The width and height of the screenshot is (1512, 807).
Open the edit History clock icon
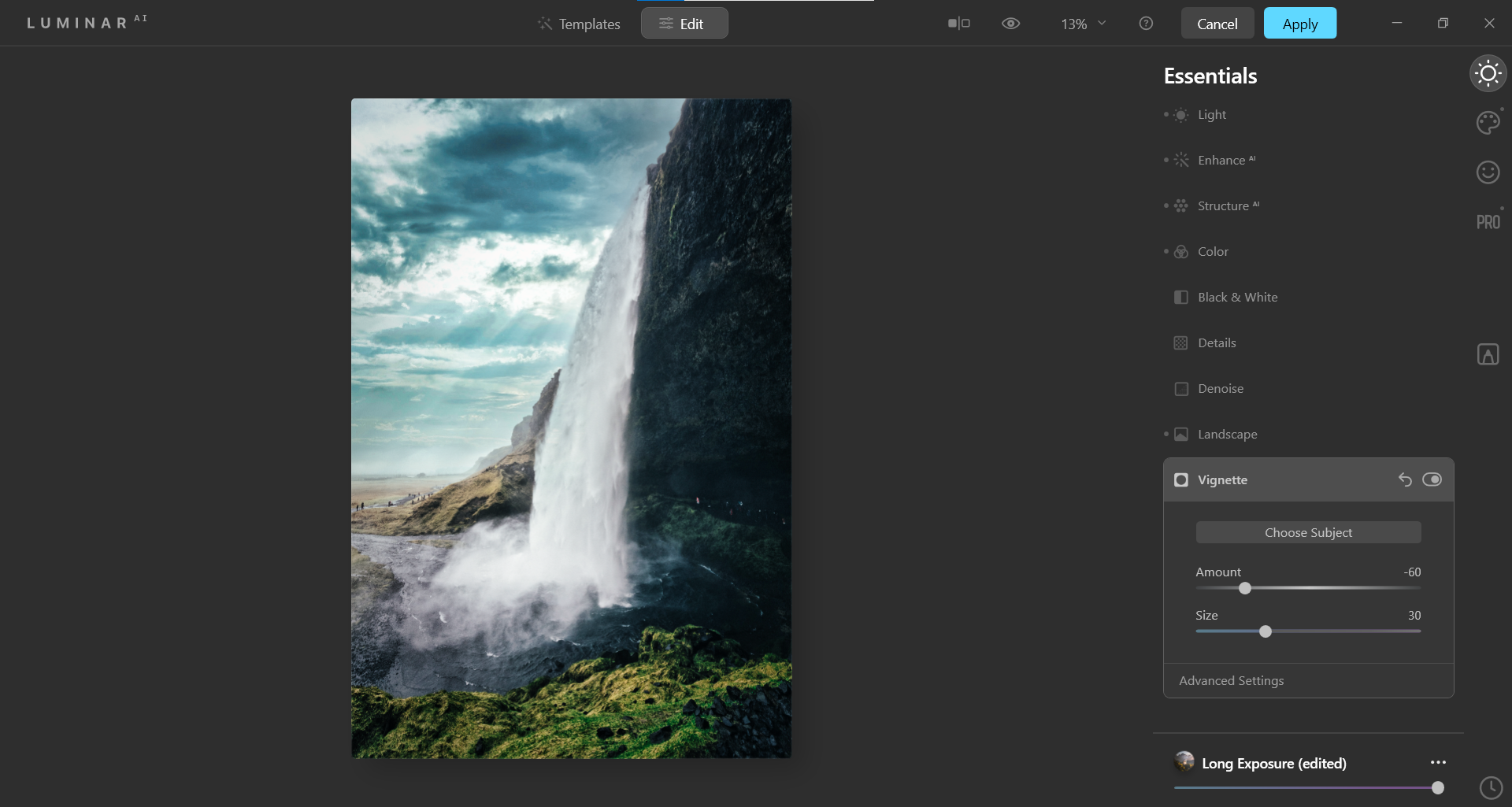click(1491, 787)
